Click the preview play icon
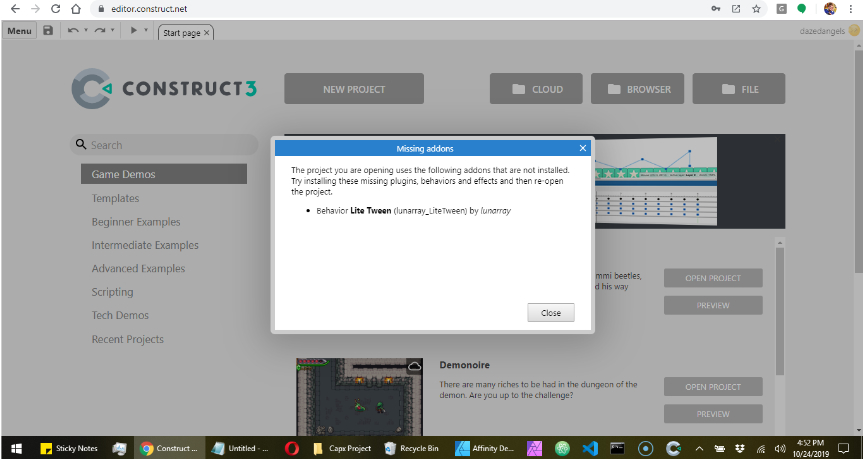 click(x=133, y=31)
